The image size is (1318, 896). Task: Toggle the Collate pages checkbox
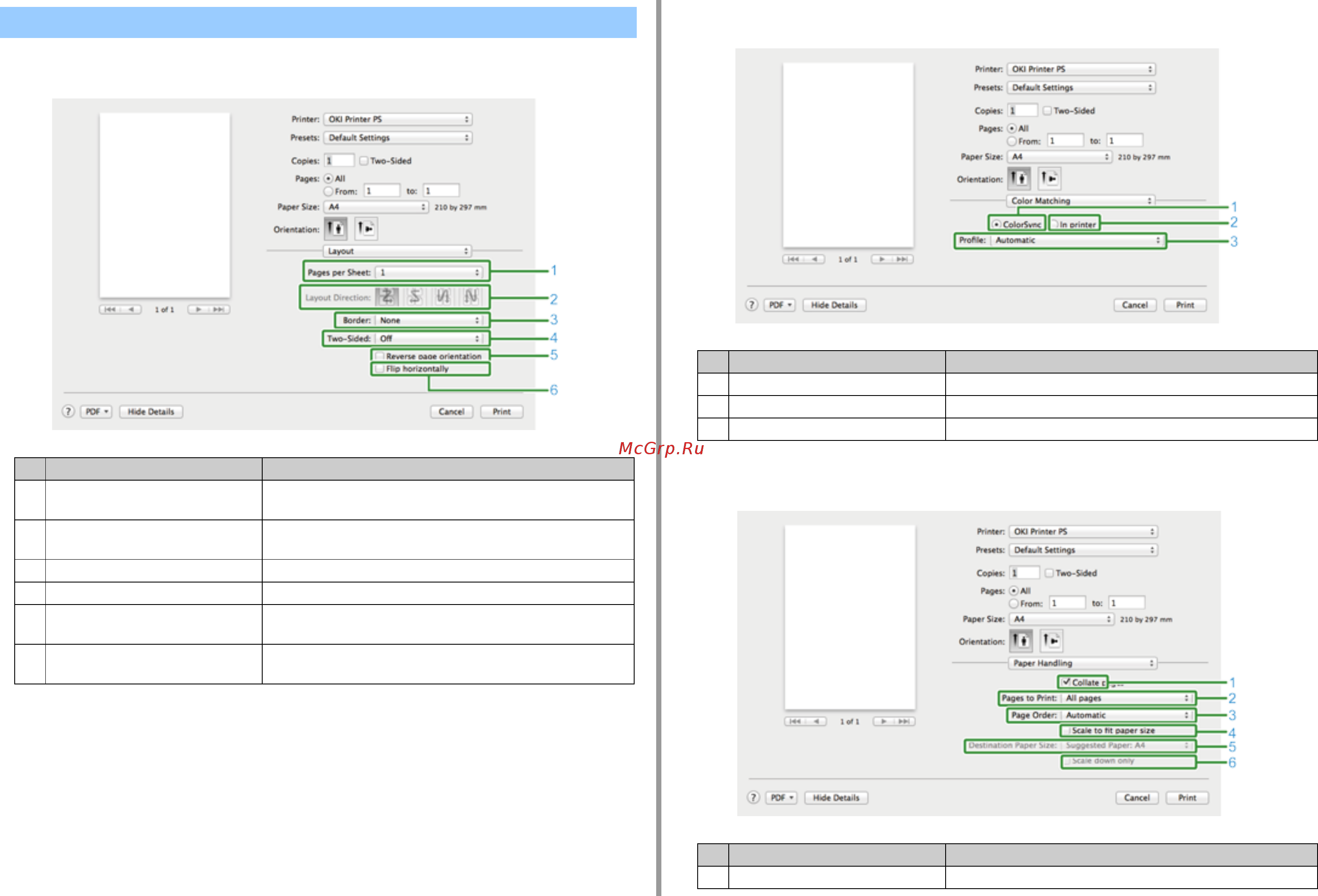(x=1066, y=682)
